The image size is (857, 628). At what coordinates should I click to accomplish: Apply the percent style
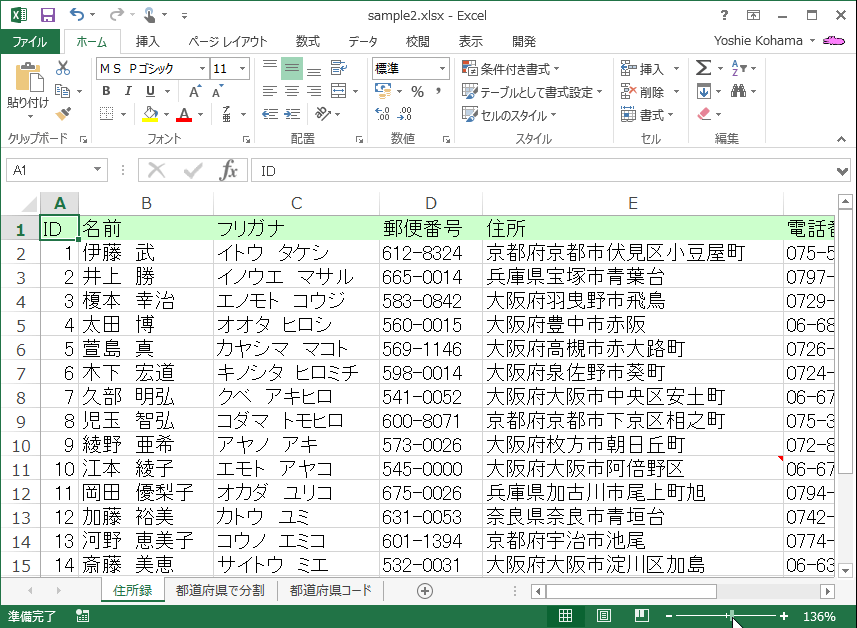(418, 91)
